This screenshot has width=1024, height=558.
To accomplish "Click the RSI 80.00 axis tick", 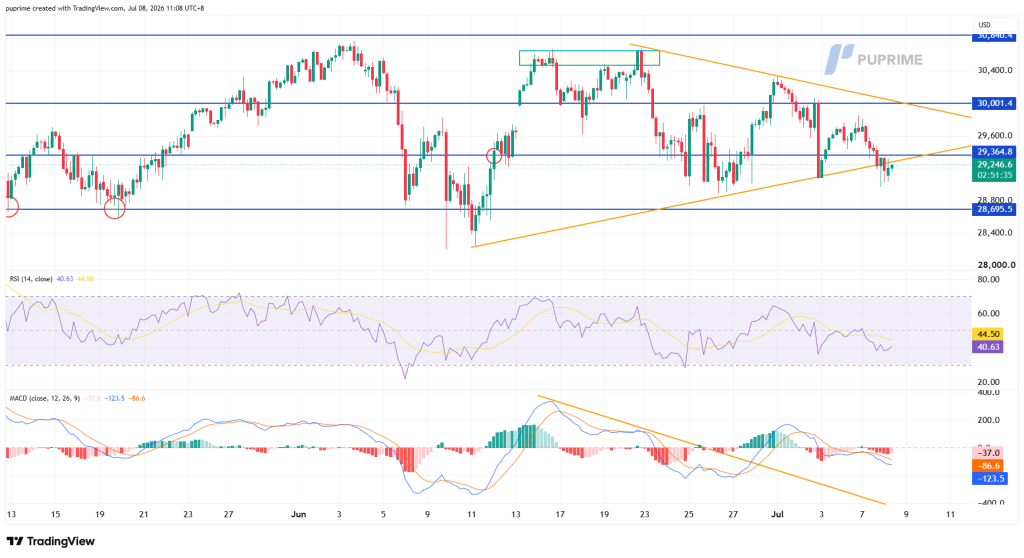I will click(988, 280).
